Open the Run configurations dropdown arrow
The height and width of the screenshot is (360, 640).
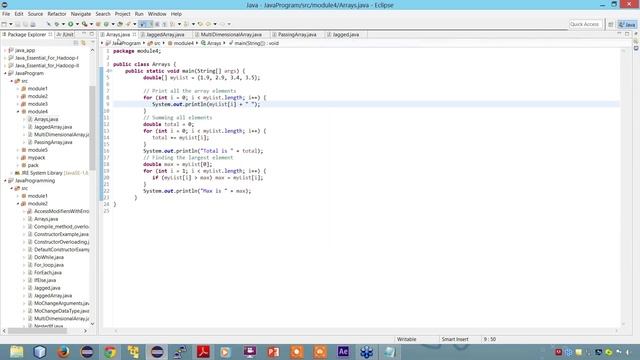tap(77, 24)
